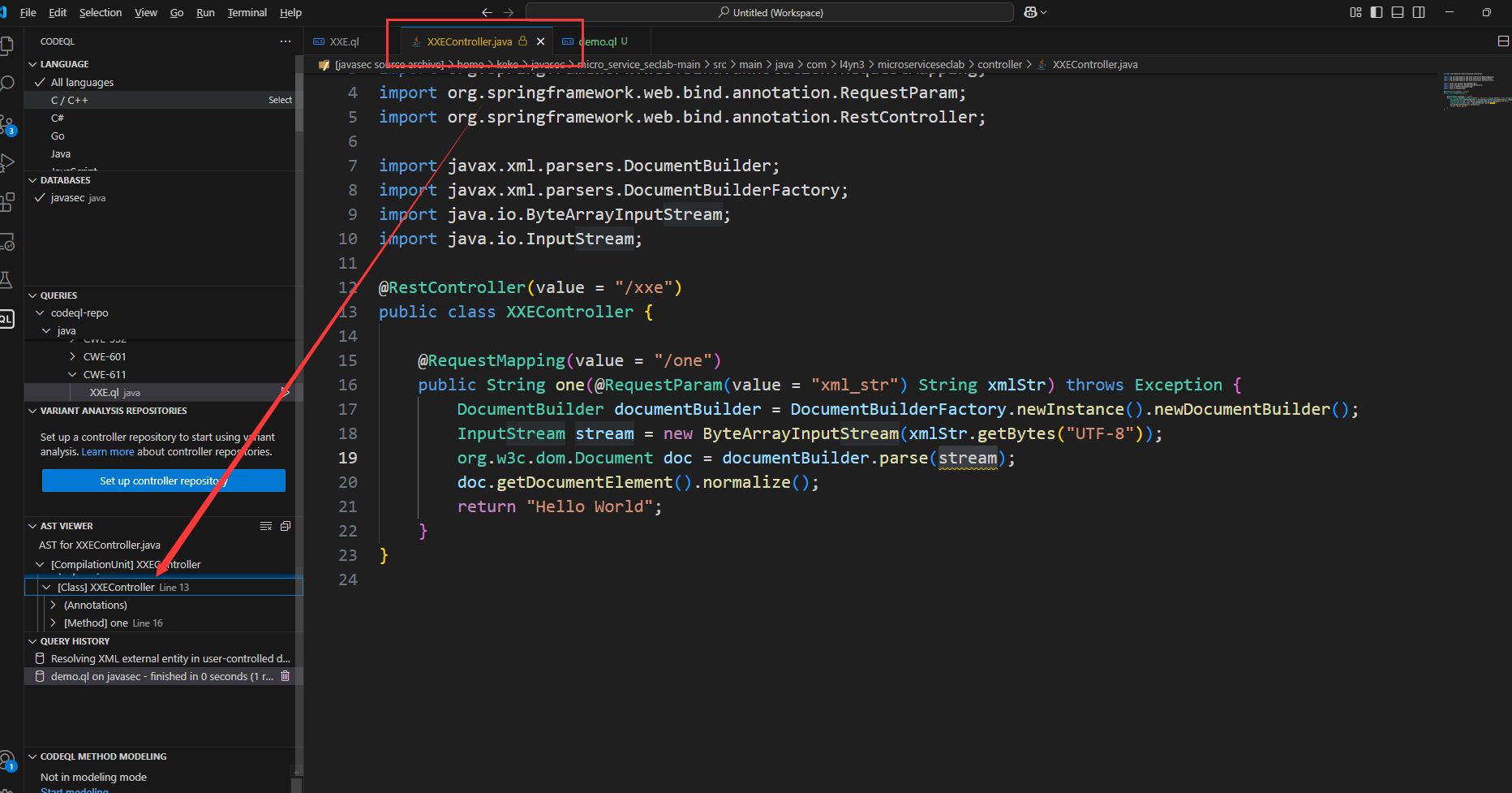Viewport: 1512px width, 793px height.
Task: Open the Remote Explorer view
Action: pos(6,241)
